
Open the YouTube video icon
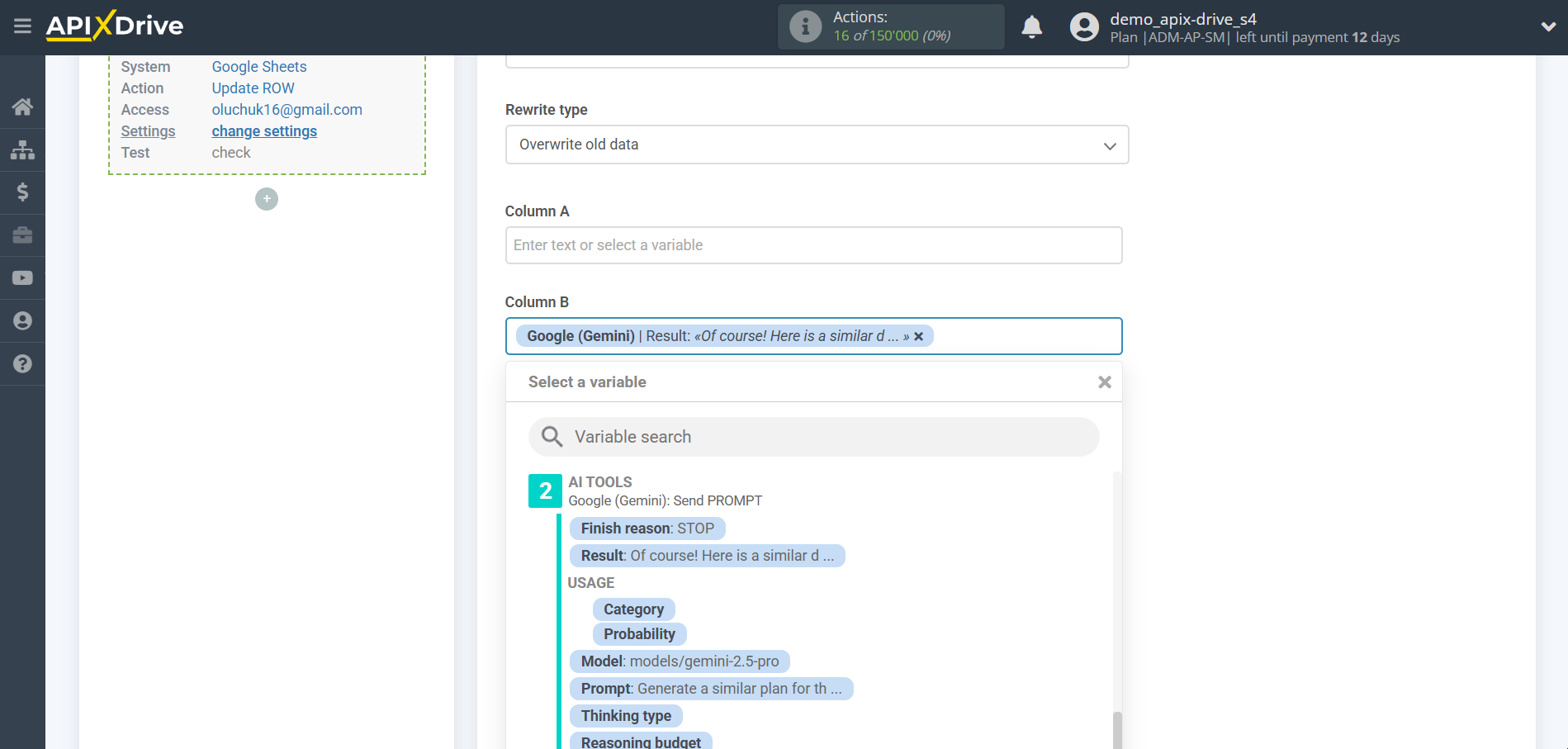coord(22,278)
